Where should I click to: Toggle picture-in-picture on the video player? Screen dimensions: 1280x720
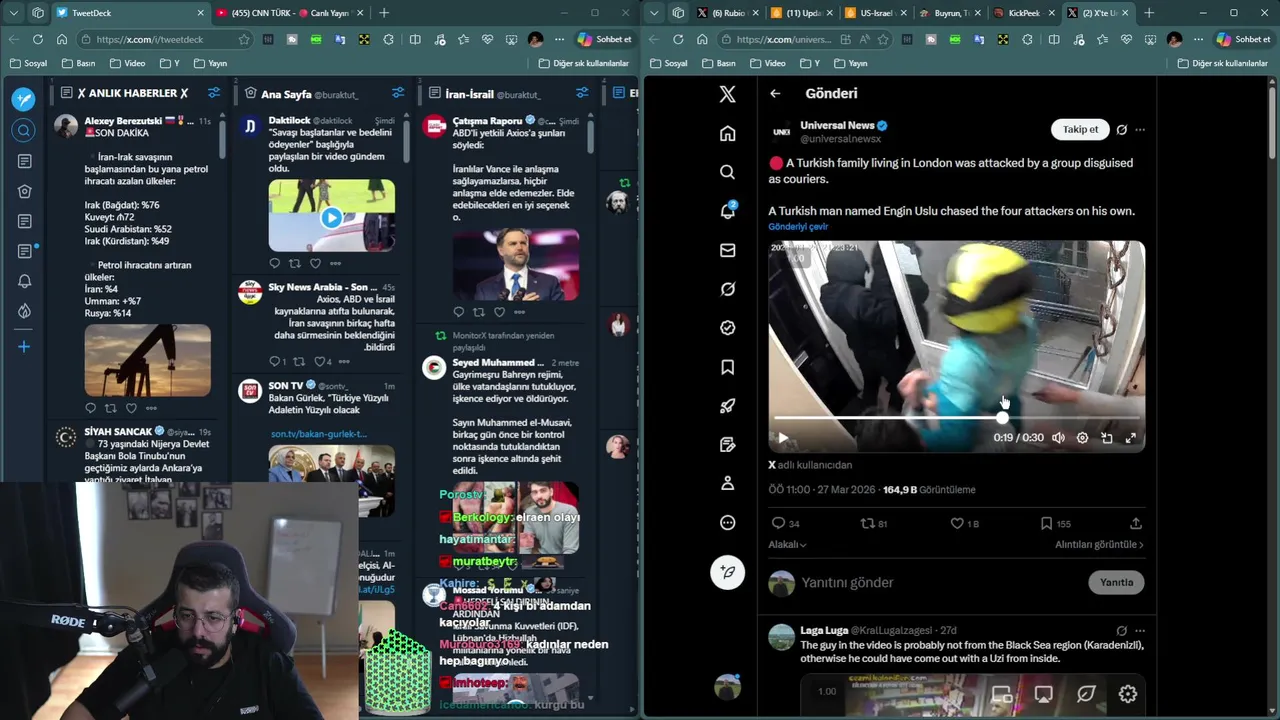pyautogui.click(x=1106, y=438)
